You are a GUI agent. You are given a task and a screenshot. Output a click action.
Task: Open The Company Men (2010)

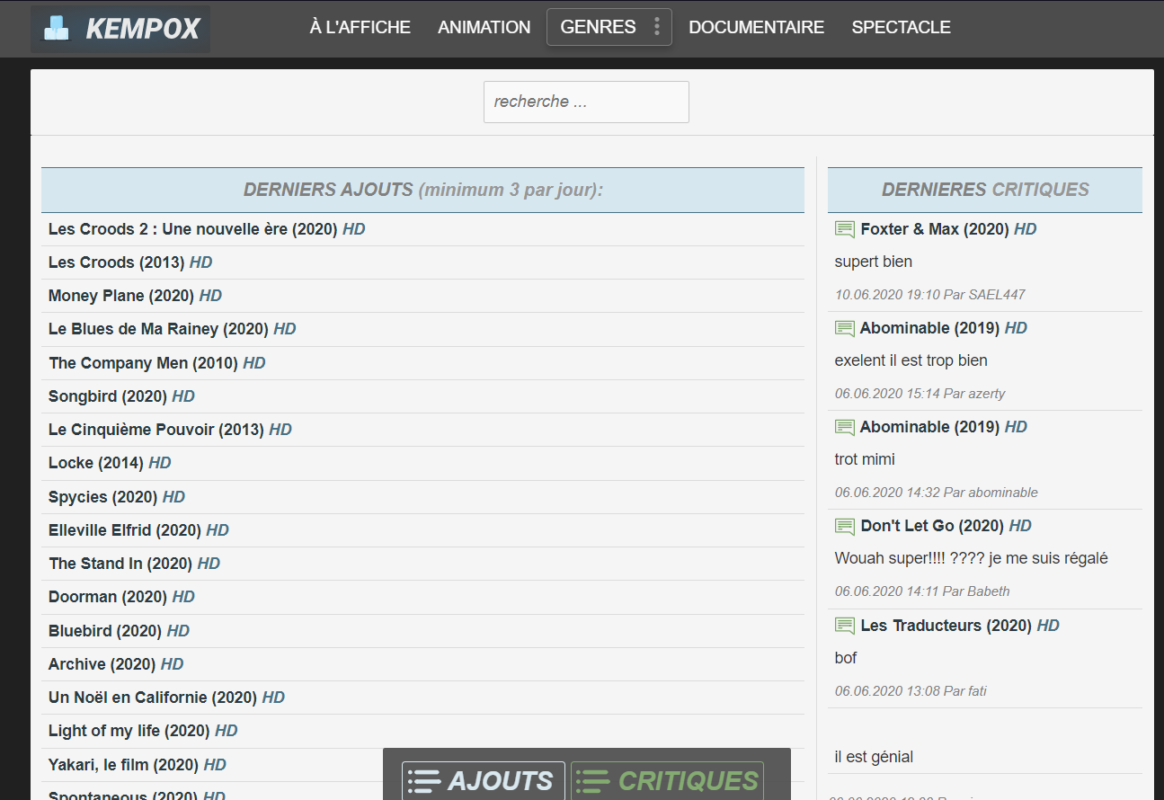tap(157, 363)
